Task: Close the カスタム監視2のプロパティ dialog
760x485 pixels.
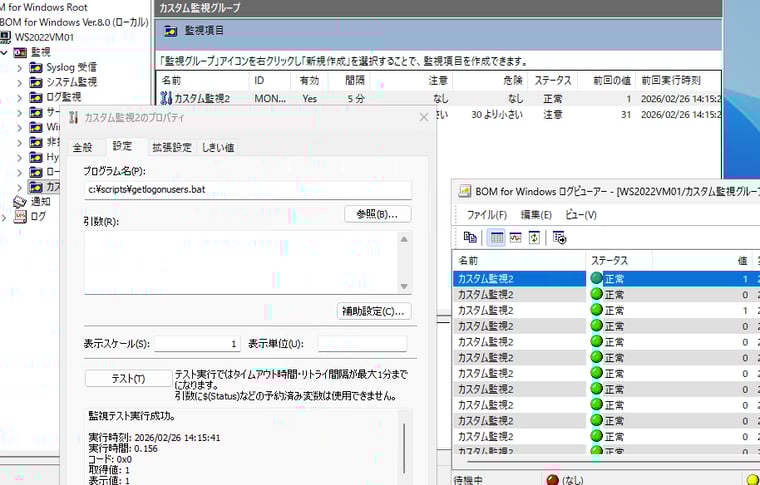Action: click(424, 117)
